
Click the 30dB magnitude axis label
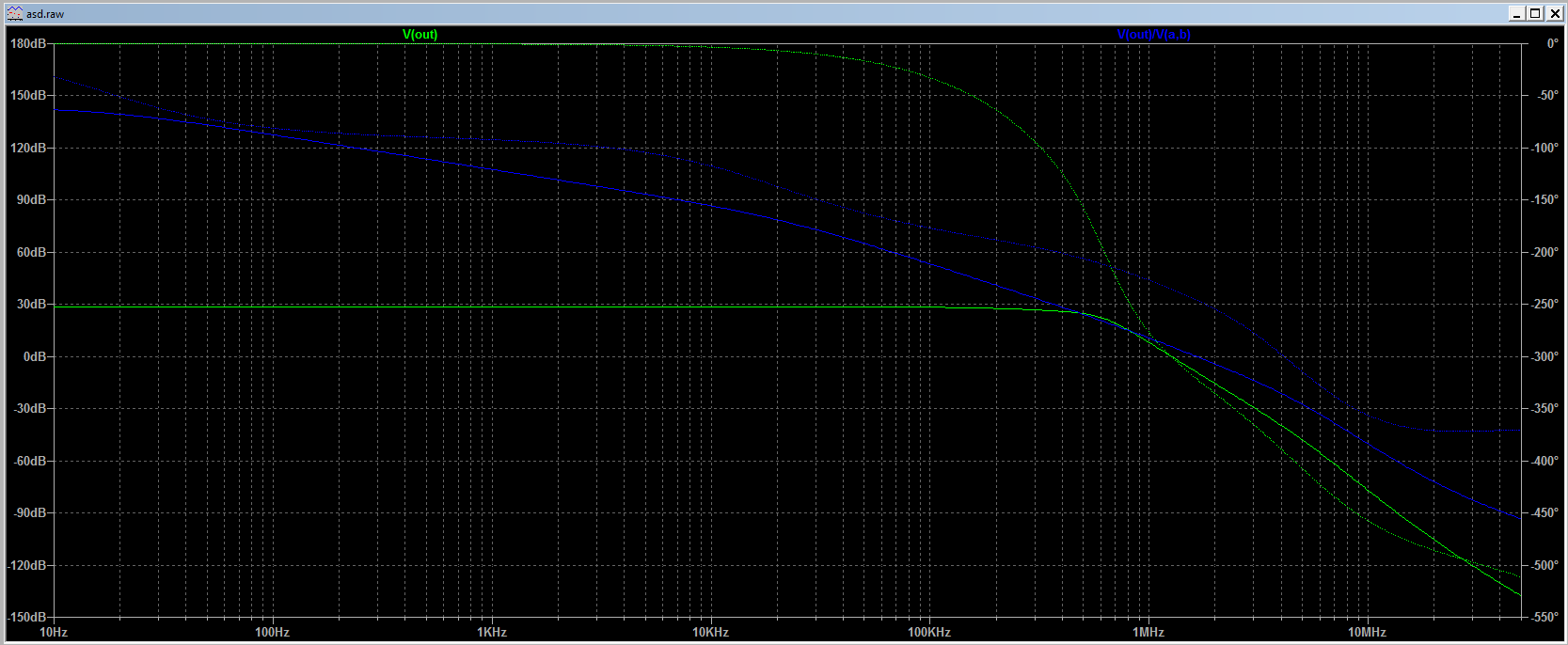(31, 305)
